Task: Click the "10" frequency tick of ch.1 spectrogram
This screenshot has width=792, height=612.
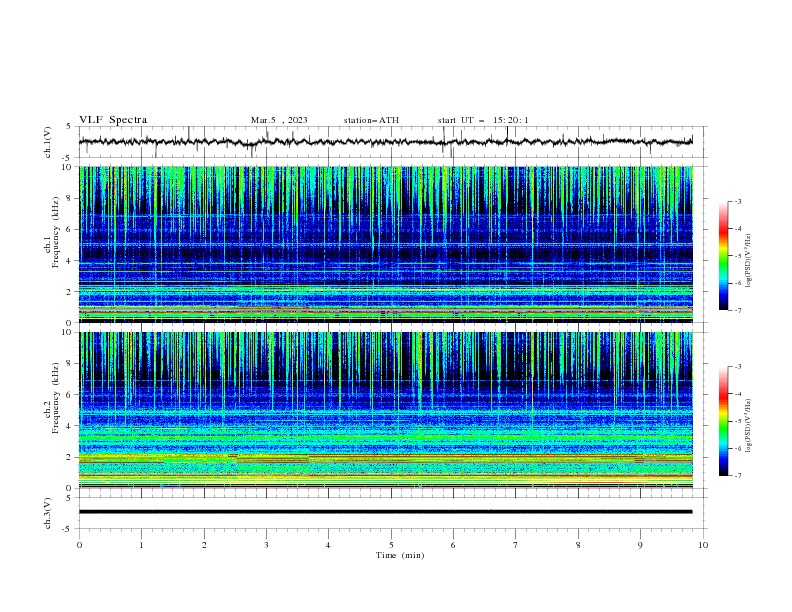Action: (67, 167)
